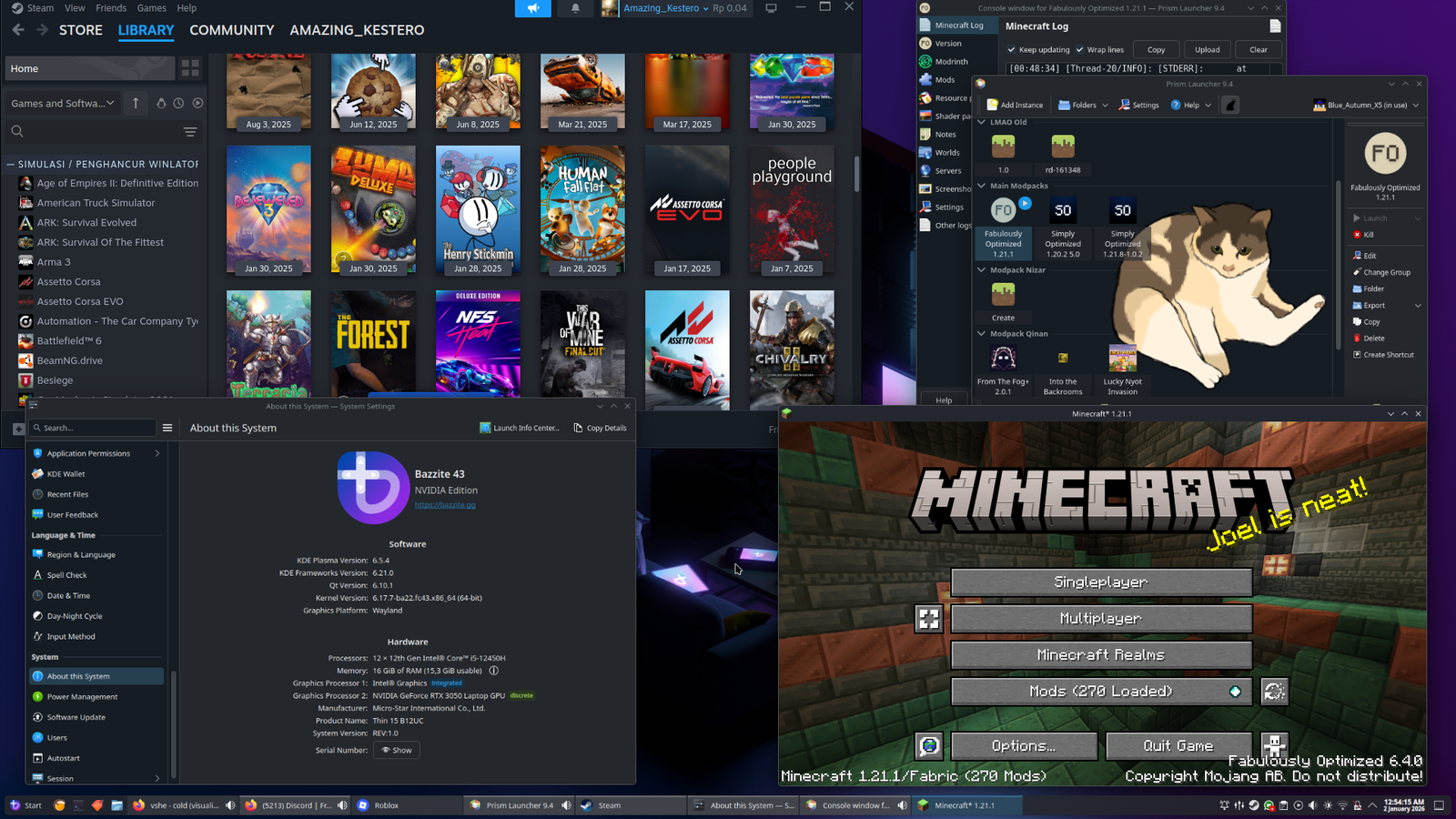This screenshot has height=819, width=1456.
Task: Click the network icon in the taskbar tray
Action: [x=1342, y=806]
